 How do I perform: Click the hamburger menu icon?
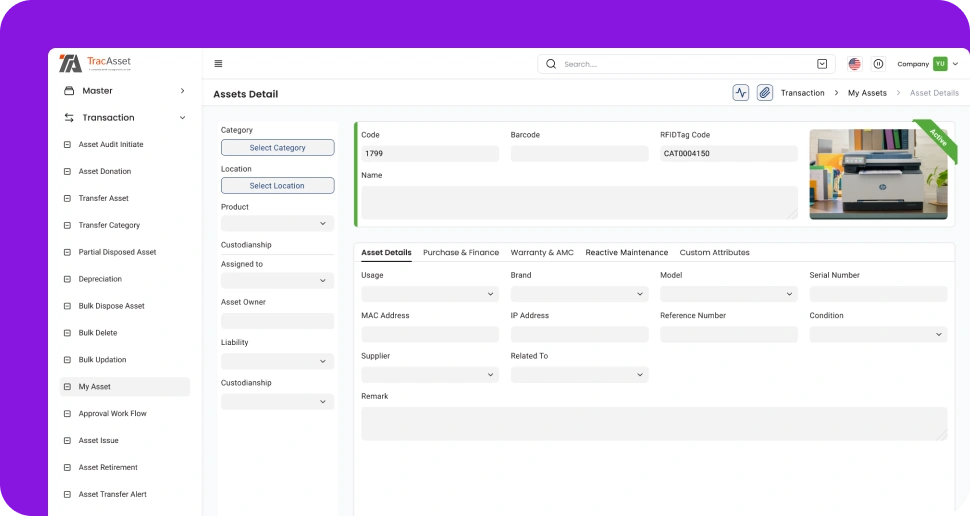point(218,64)
